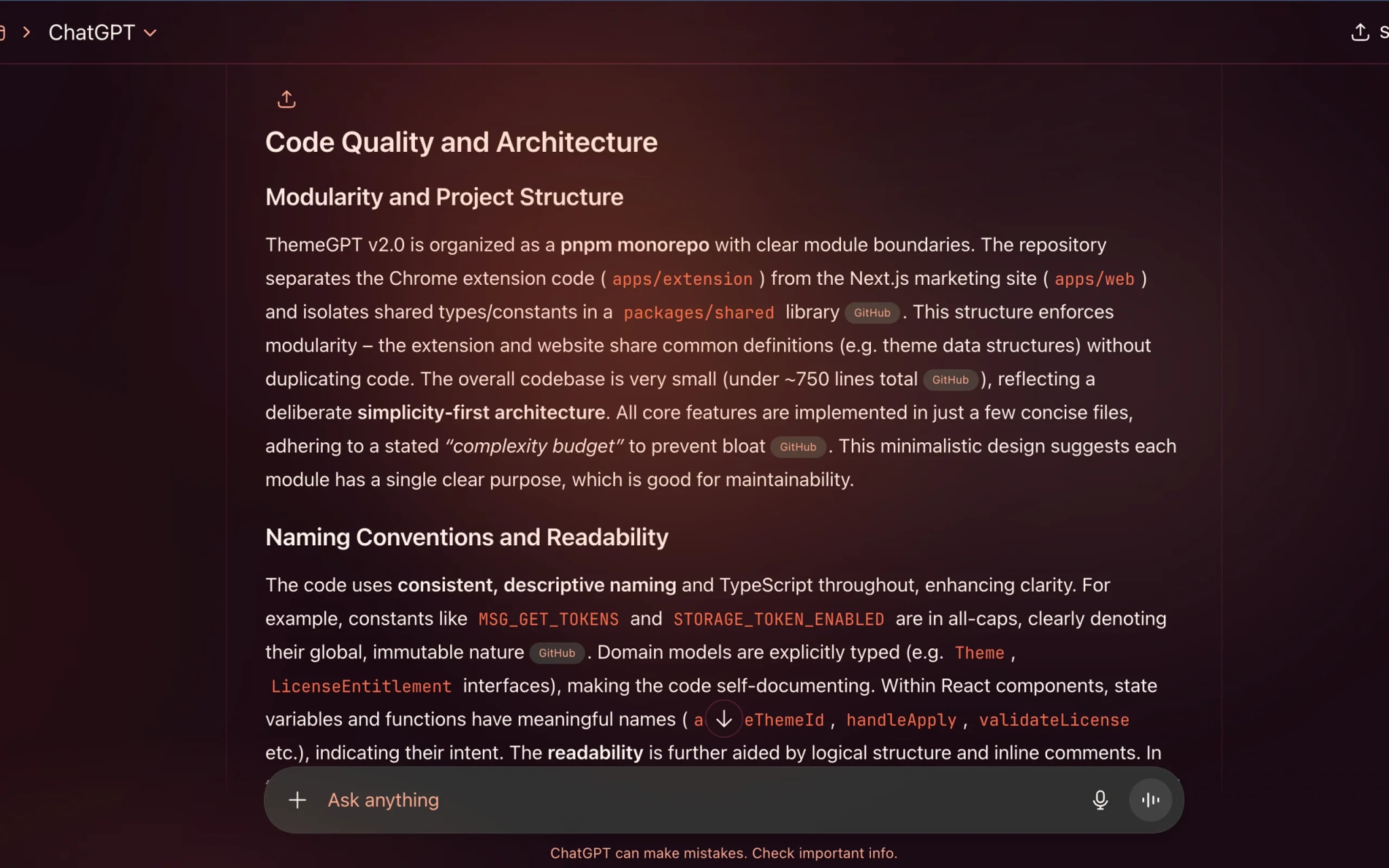Start dictation with the microphone icon
Screen dimensions: 1389x868
coord(1099,800)
